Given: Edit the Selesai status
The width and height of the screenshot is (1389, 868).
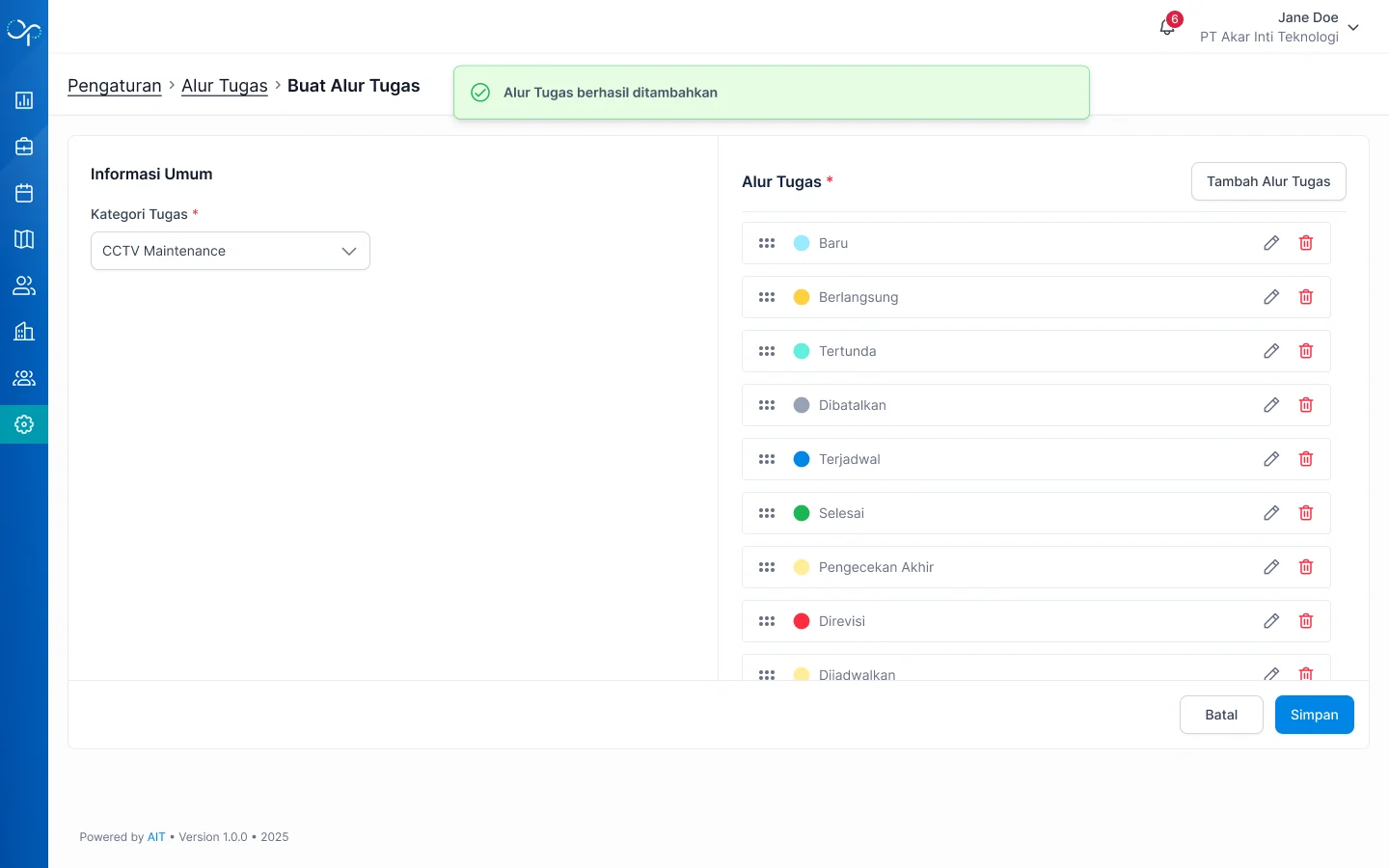Looking at the screenshot, I should [1271, 513].
